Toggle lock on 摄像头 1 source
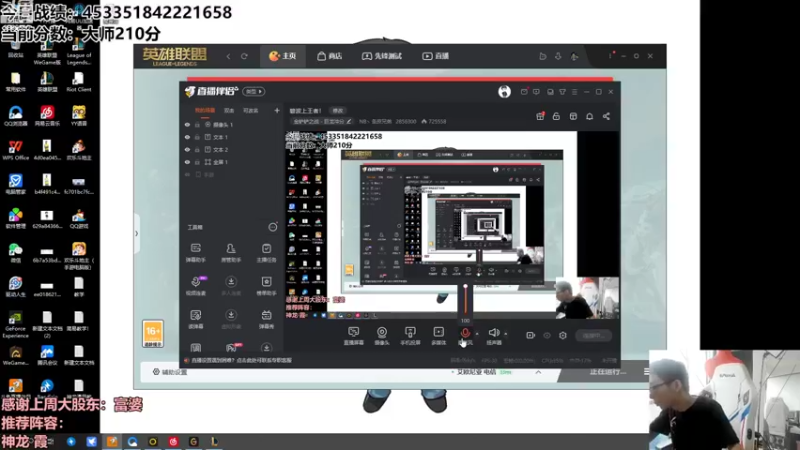 (x=197, y=124)
